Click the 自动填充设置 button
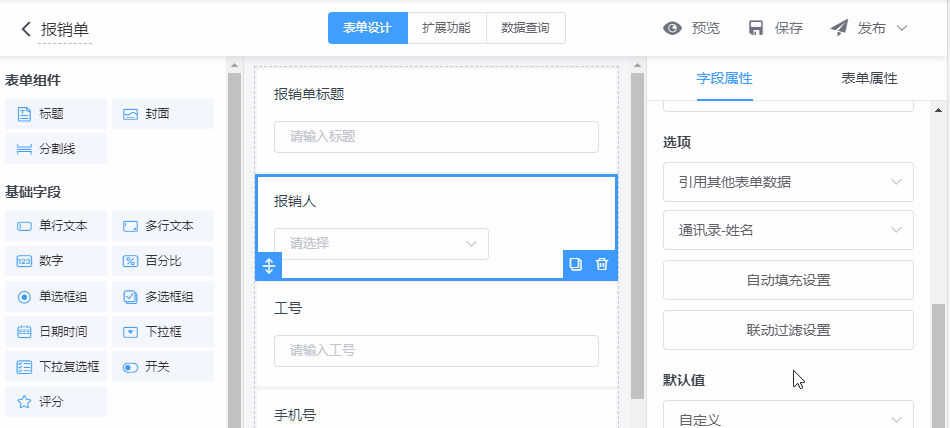Image resolution: width=950 pixels, height=428 pixels. (788, 280)
